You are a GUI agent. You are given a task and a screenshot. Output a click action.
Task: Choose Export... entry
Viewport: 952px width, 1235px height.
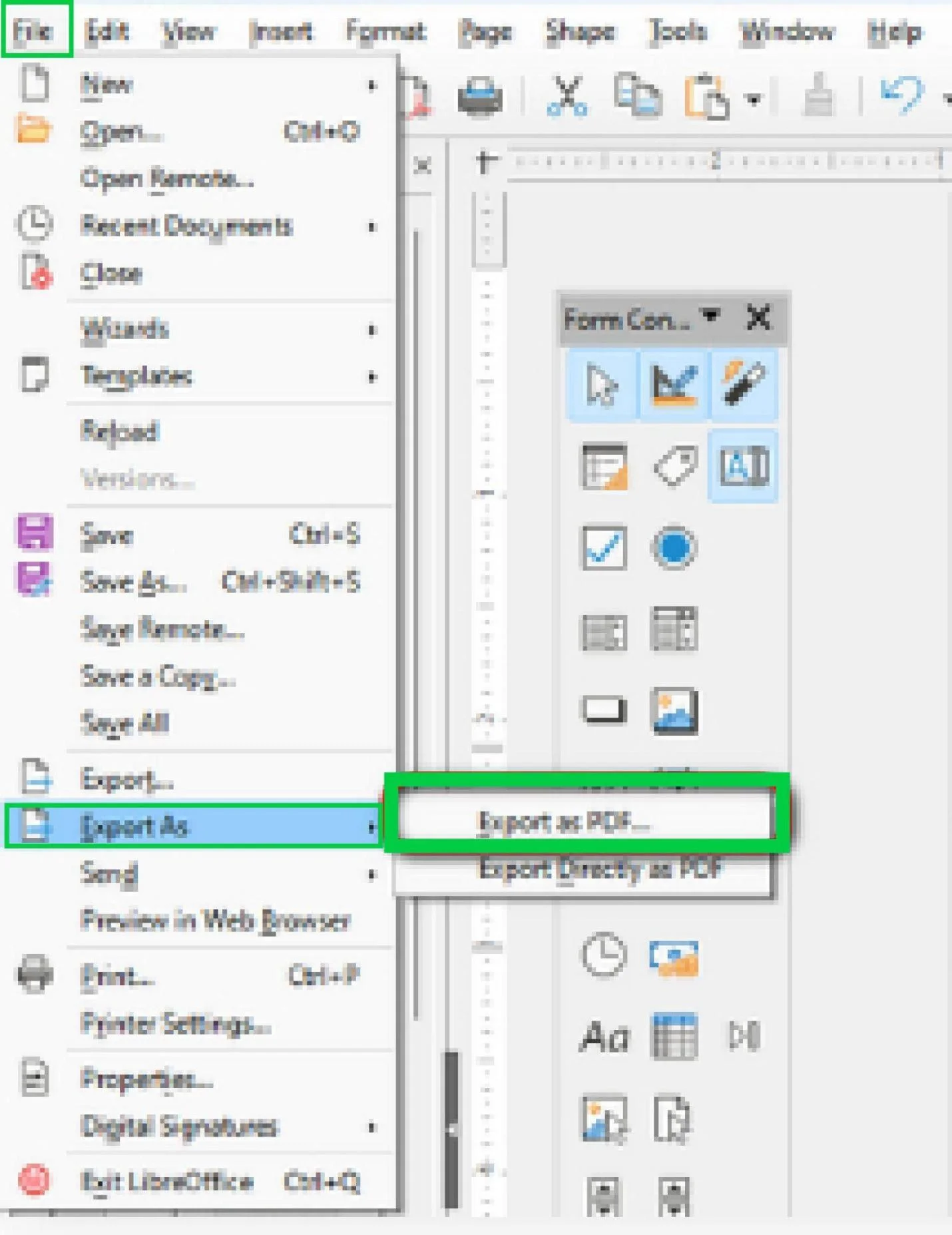click(x=200, y=778)
